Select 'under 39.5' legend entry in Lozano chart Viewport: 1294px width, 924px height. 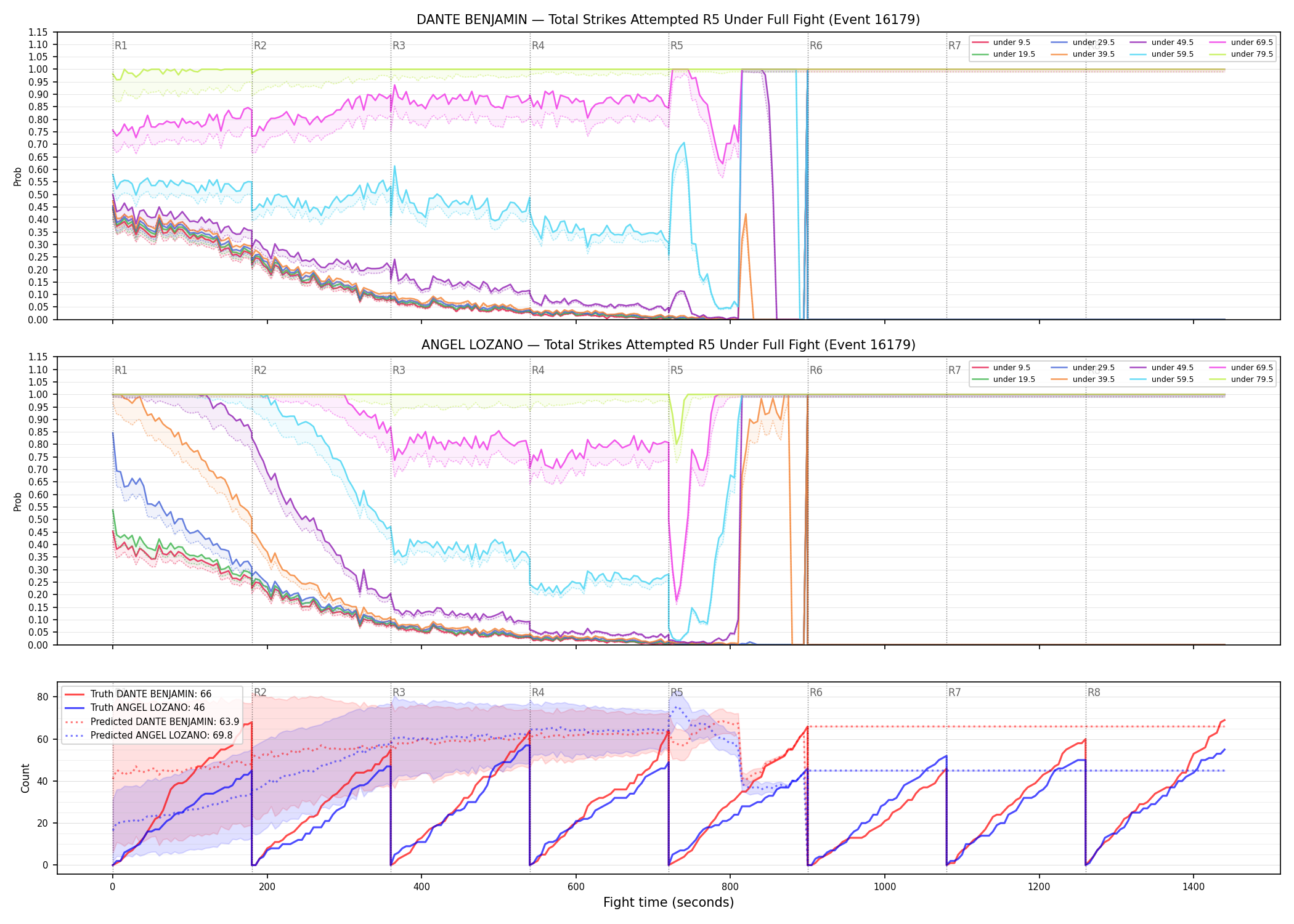[x=1083, y=379]
